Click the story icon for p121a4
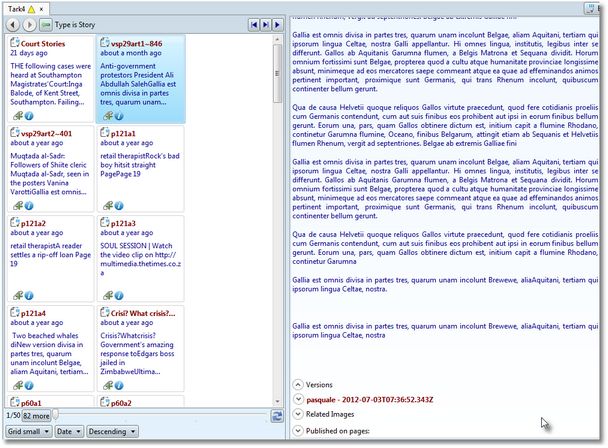608x448 pixels. (x=15, y=312)
